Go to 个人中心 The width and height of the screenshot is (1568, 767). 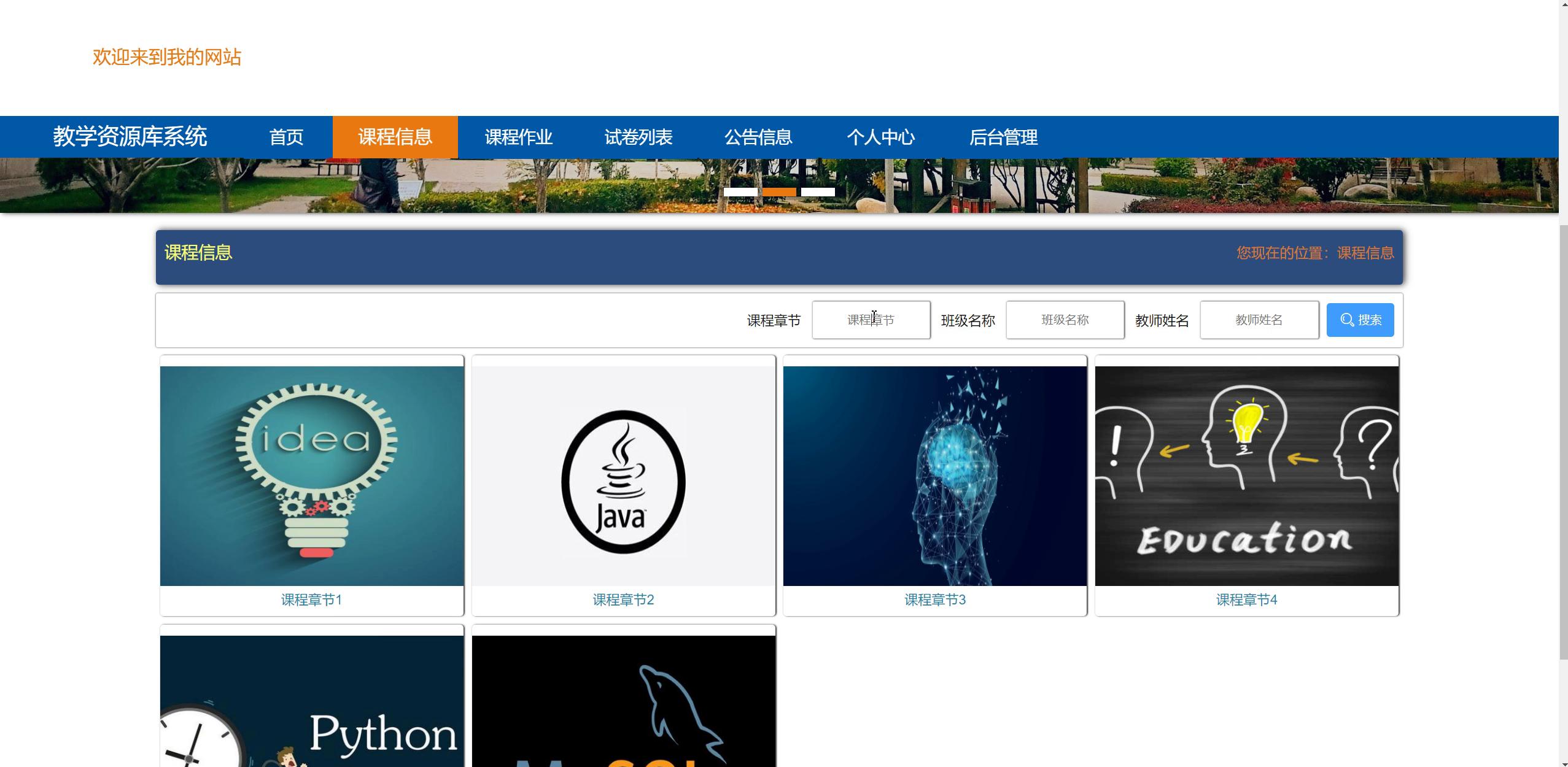coord(880,137)
